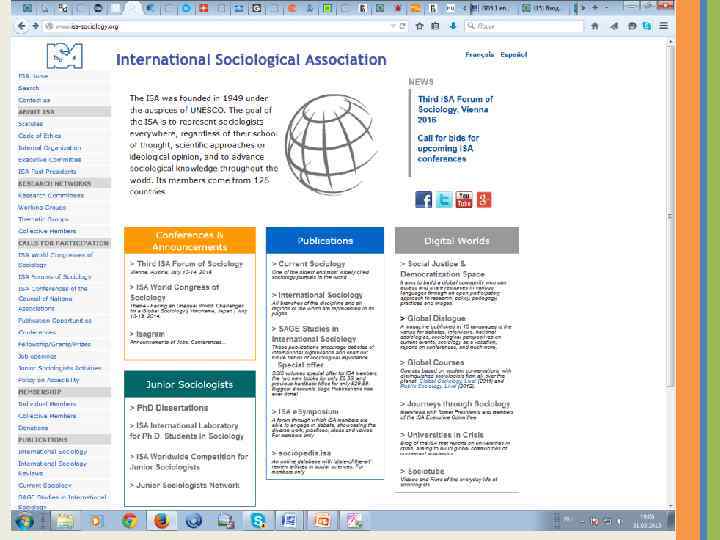Switch to Firefox on the taskbar

tap(161, 521)
